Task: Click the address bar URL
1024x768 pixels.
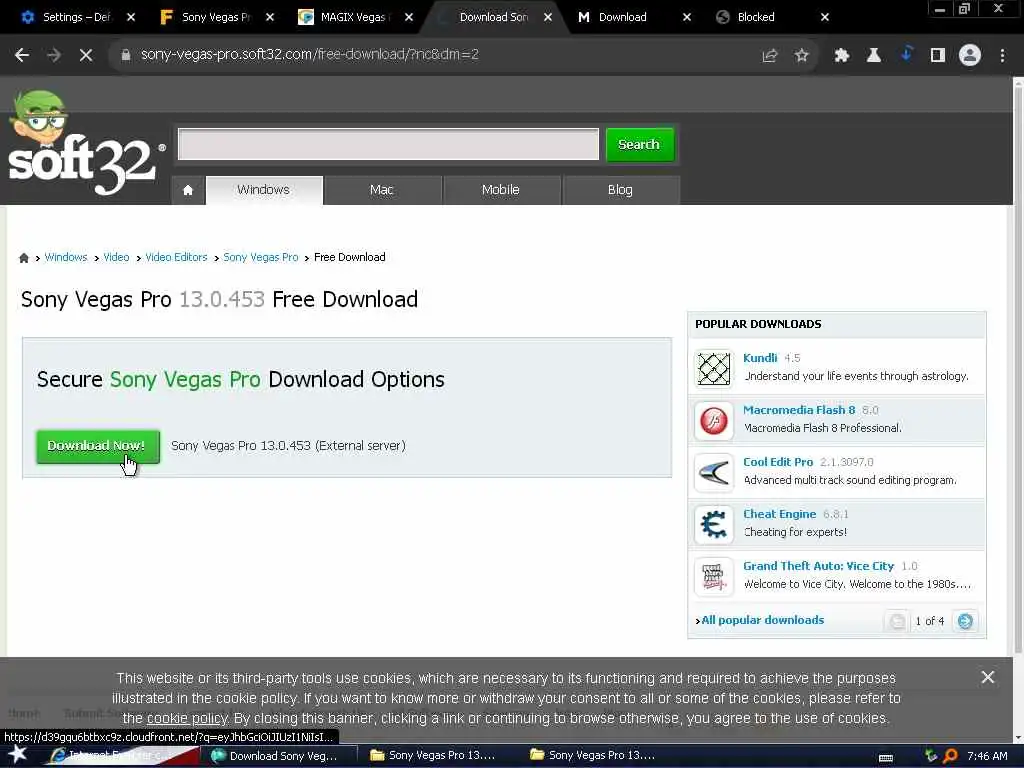Action: coord(310,55)
